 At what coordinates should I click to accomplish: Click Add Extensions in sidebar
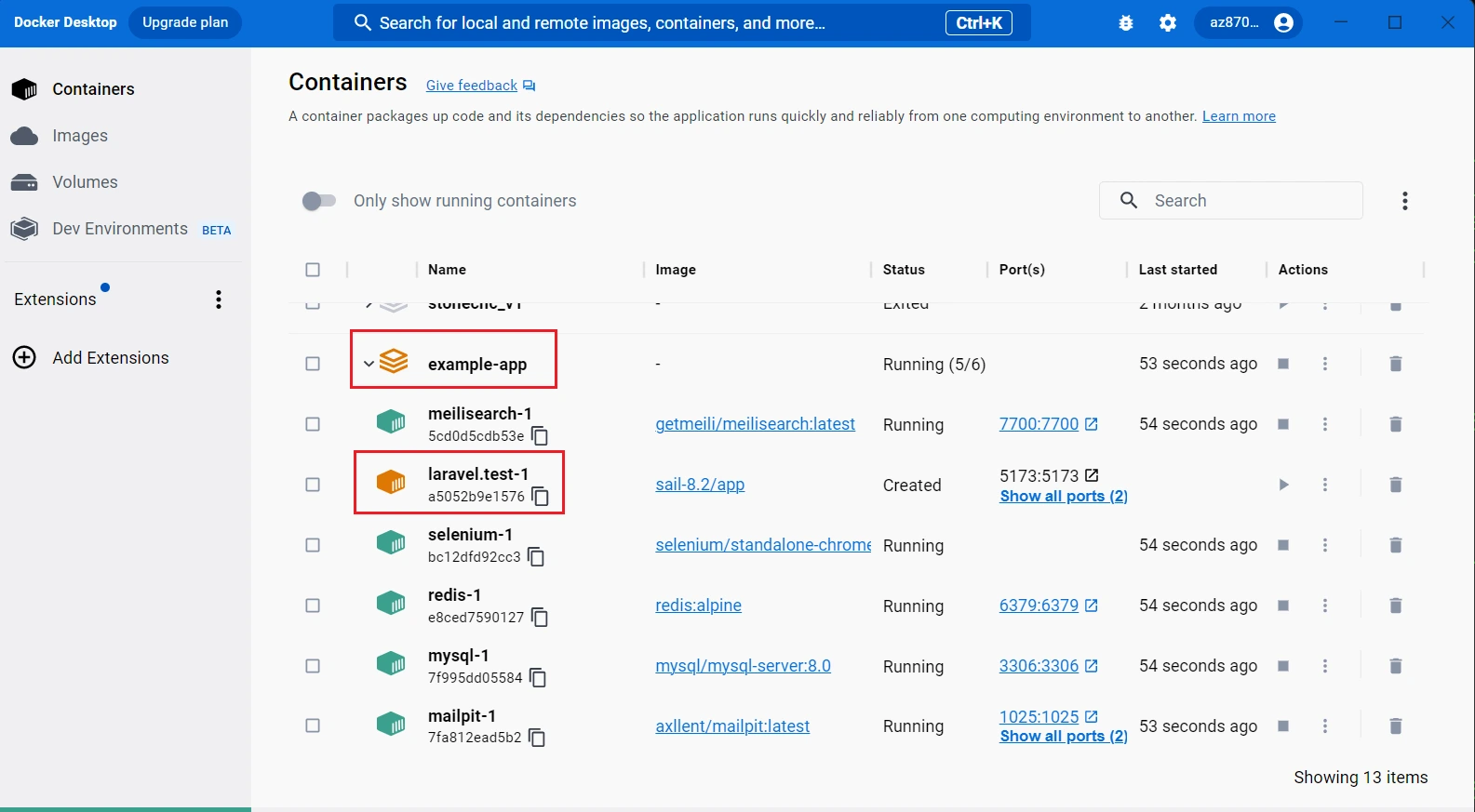click(x=91, y=358)
